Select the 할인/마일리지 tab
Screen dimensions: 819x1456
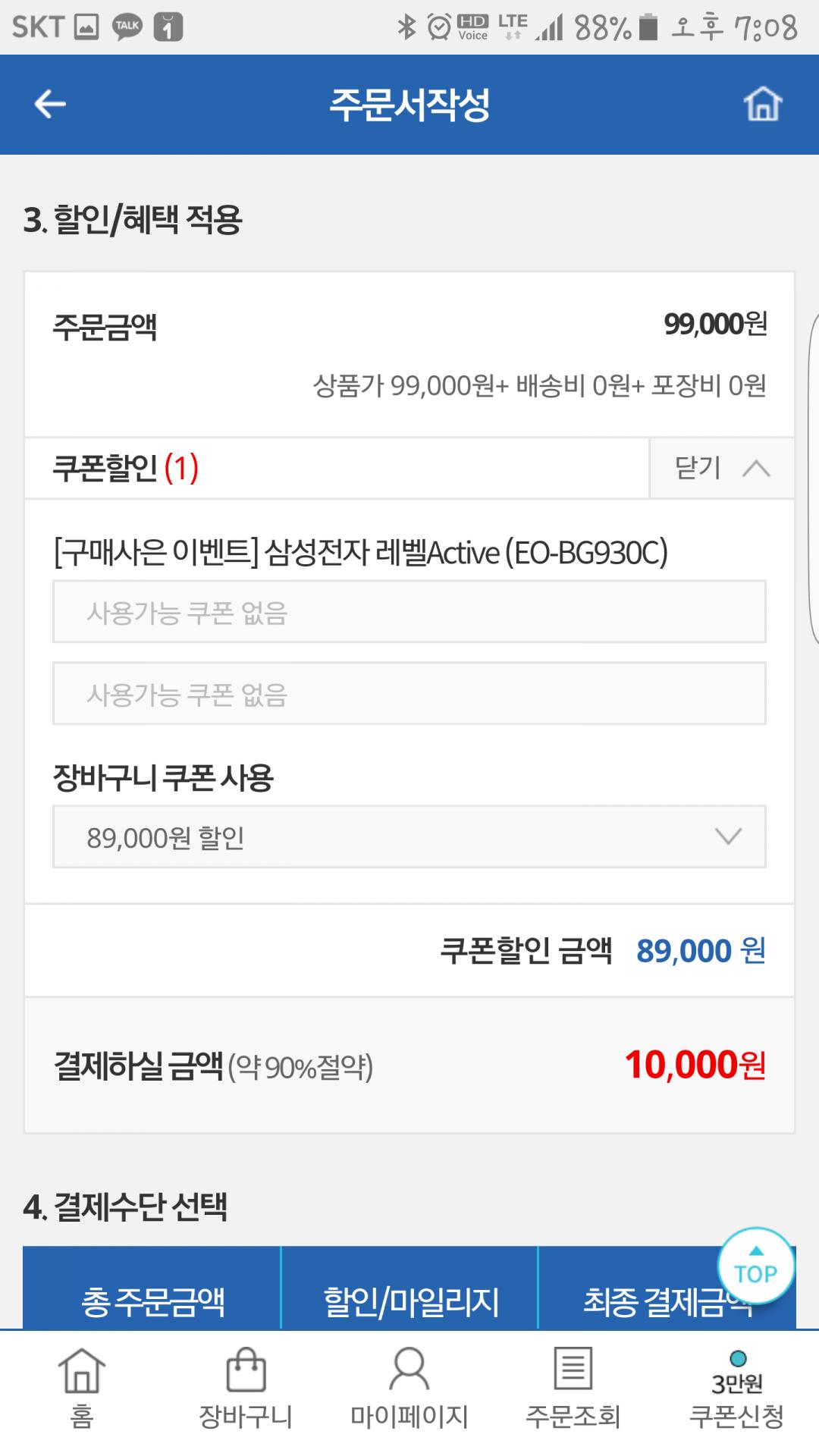click(x=410, y=1301)
